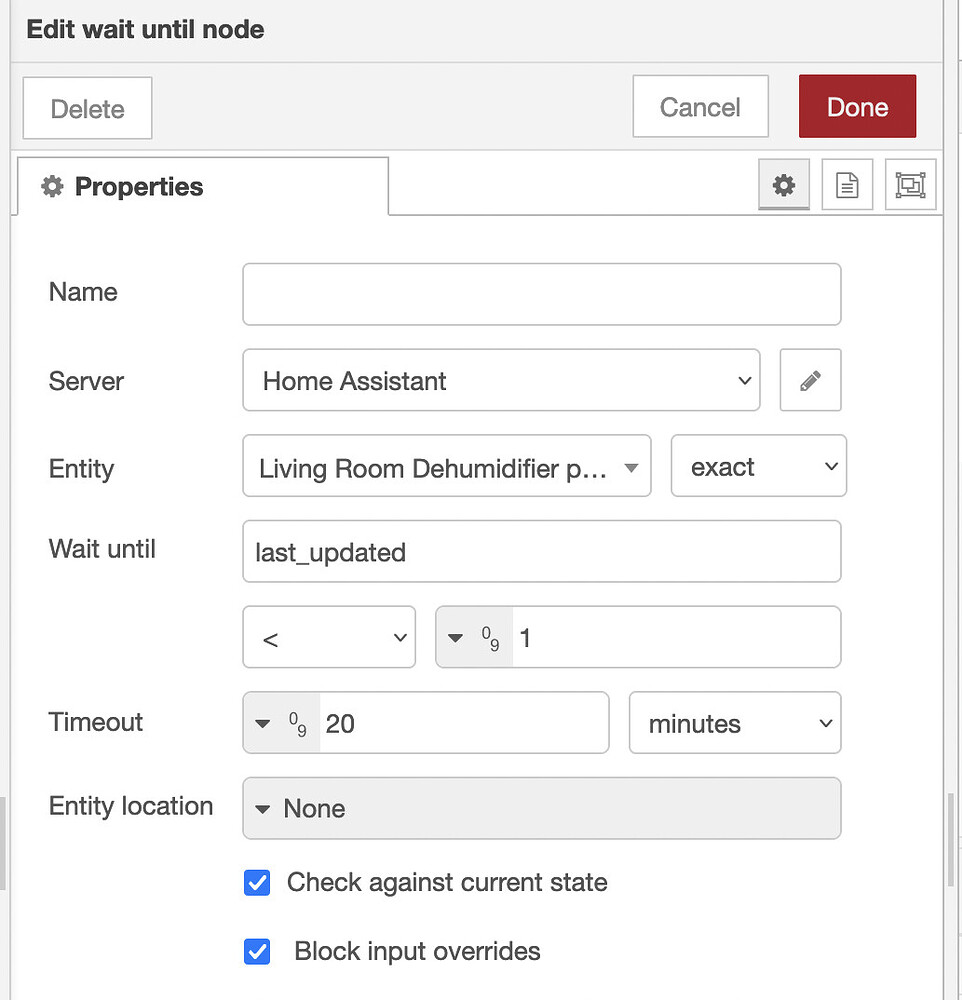962x1000 pixels.
Task: Open type selector arrow on the value field
Action: click(455, 637)
